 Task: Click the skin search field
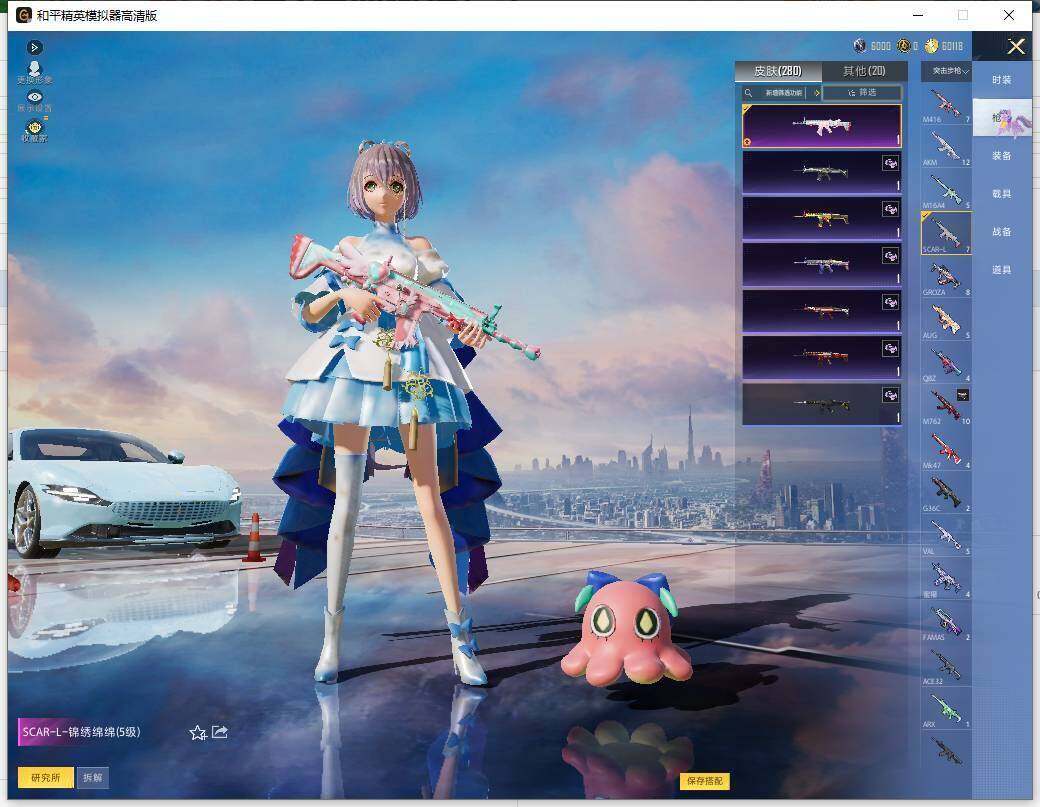(x=775, y=93)
